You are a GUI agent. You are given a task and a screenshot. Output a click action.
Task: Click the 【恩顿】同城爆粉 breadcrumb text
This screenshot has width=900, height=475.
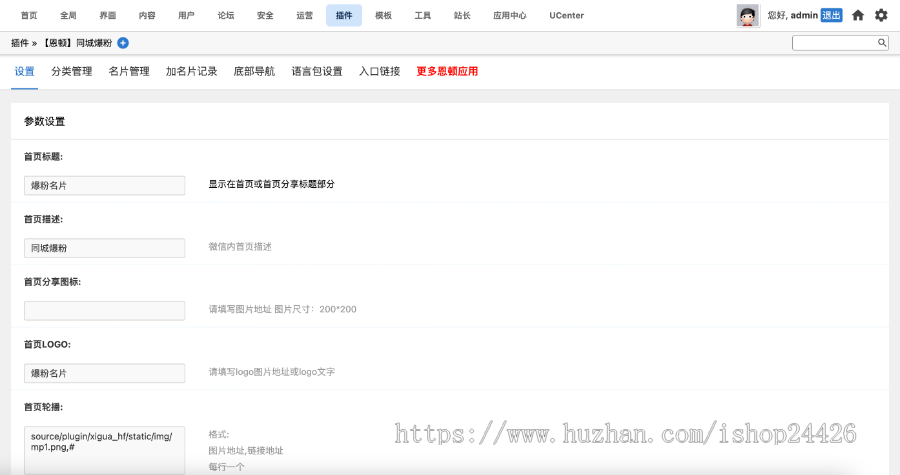click(76, 43)
